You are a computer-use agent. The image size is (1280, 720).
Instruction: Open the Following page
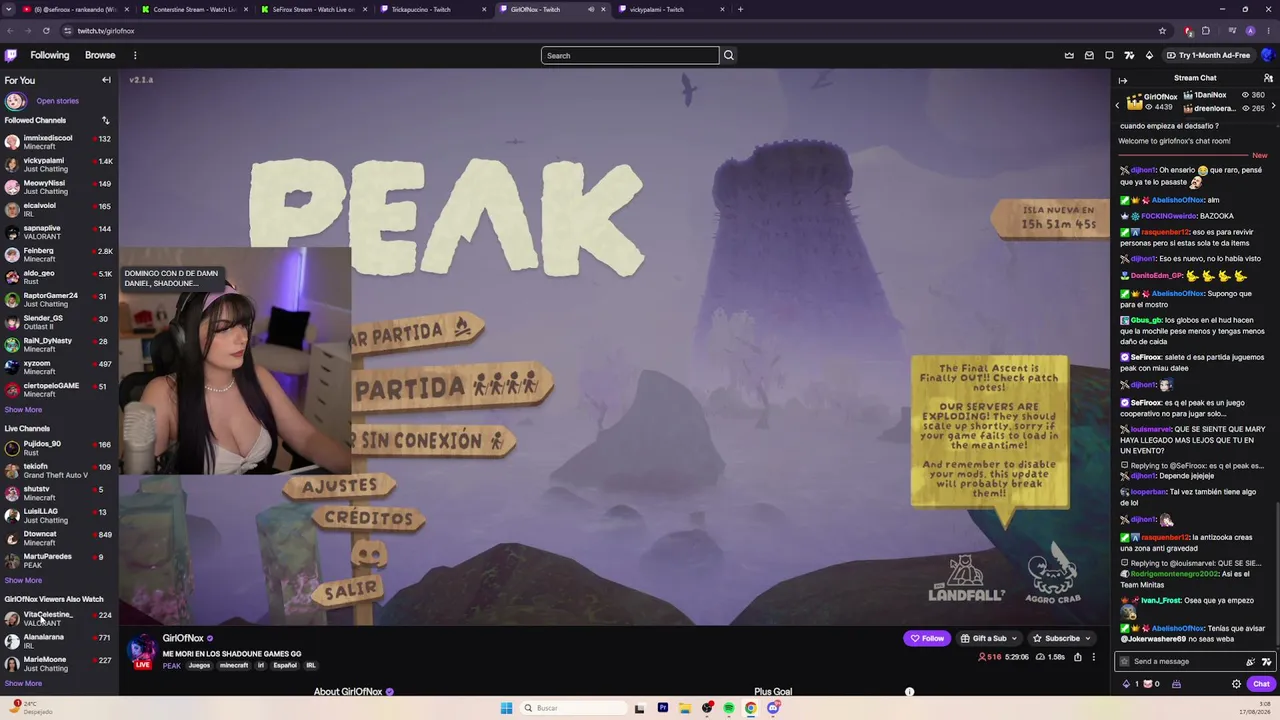tap(49, 55)
